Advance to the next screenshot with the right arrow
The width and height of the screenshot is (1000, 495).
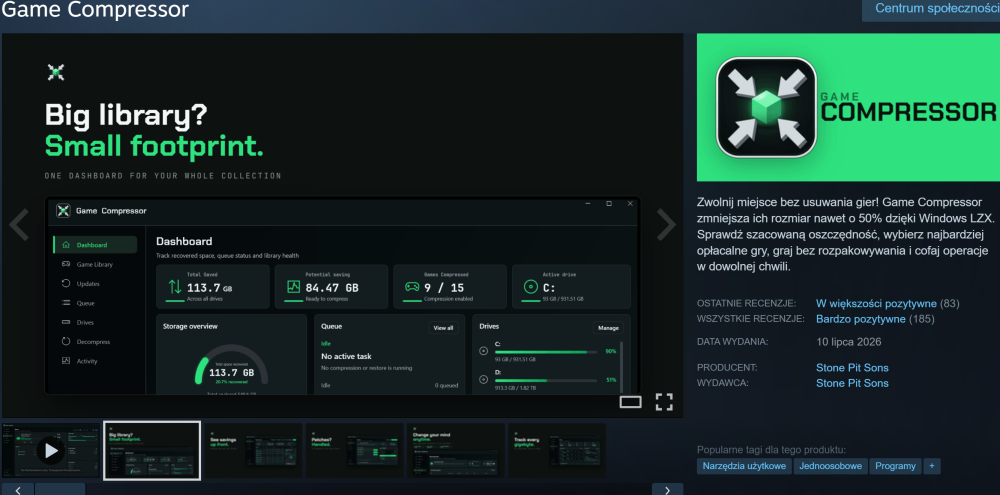pos(666,225)
